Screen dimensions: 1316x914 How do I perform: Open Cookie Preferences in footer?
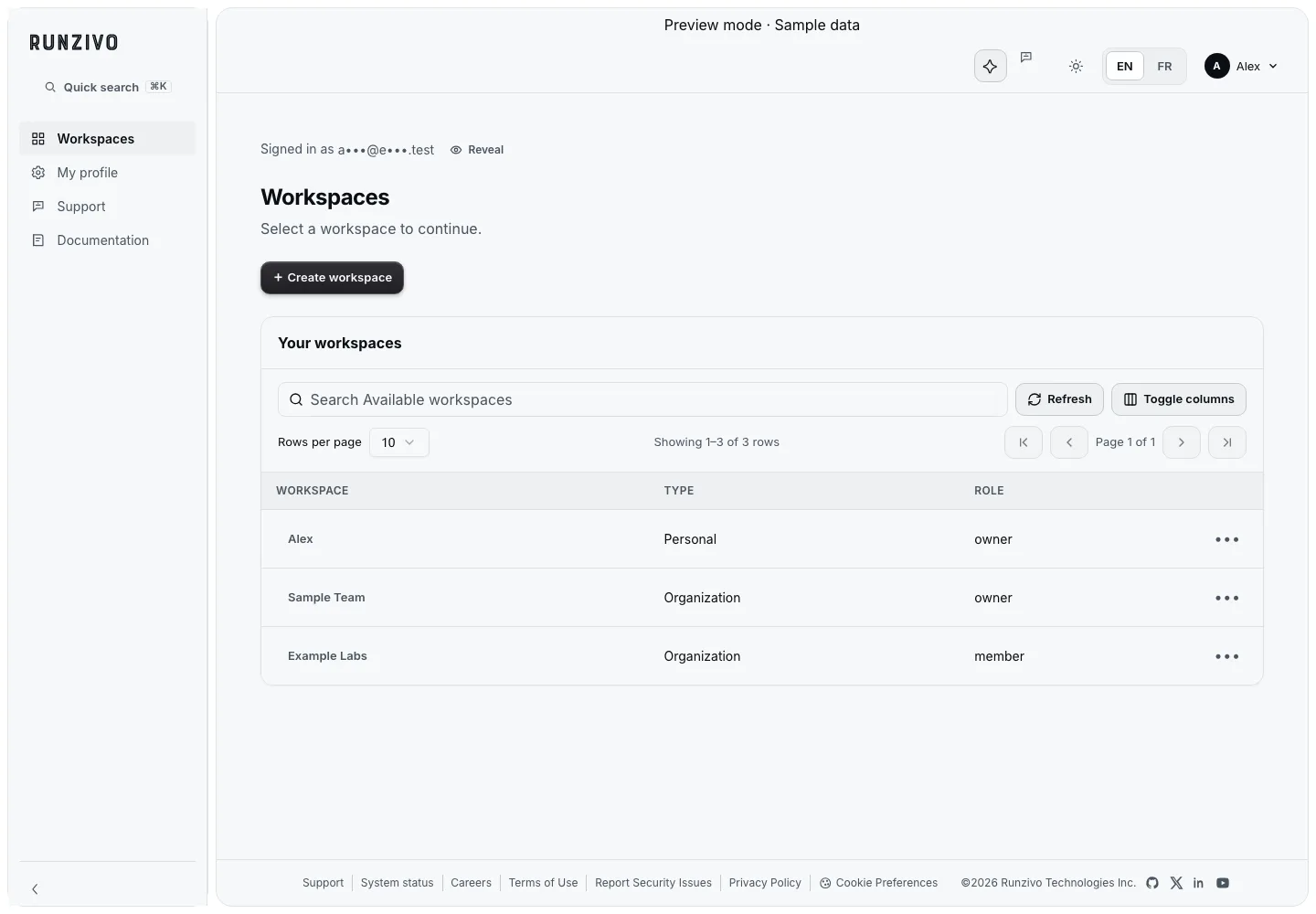point(878,883)
